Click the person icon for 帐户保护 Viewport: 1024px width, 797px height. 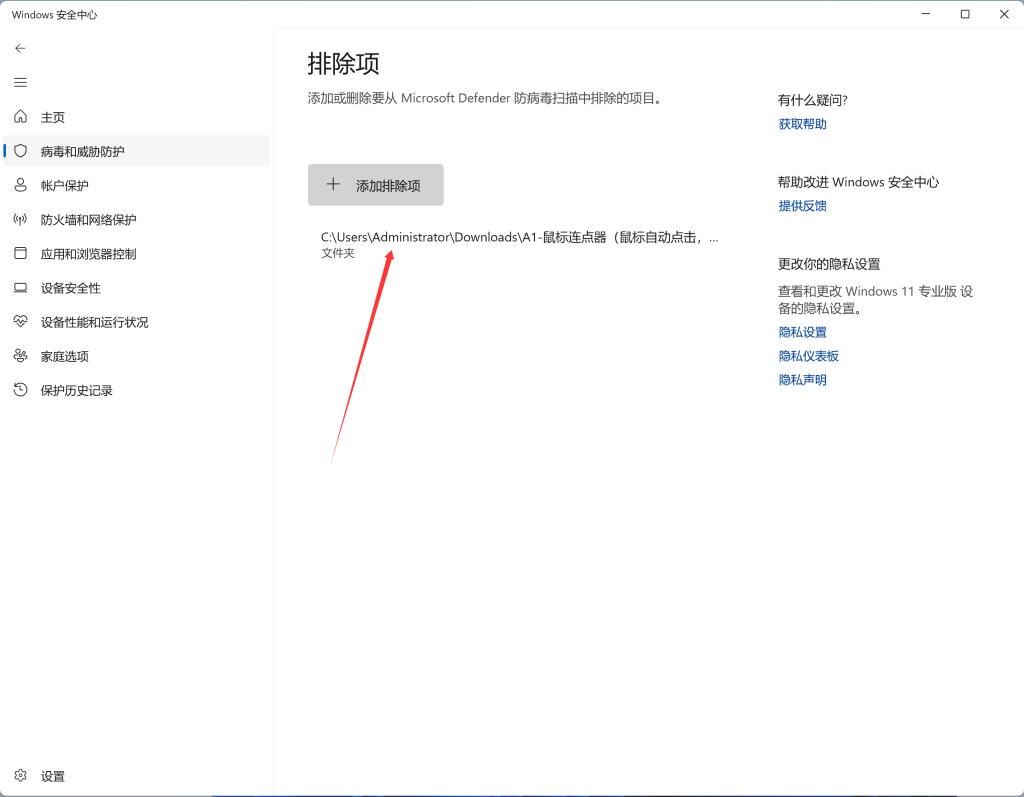20,185
